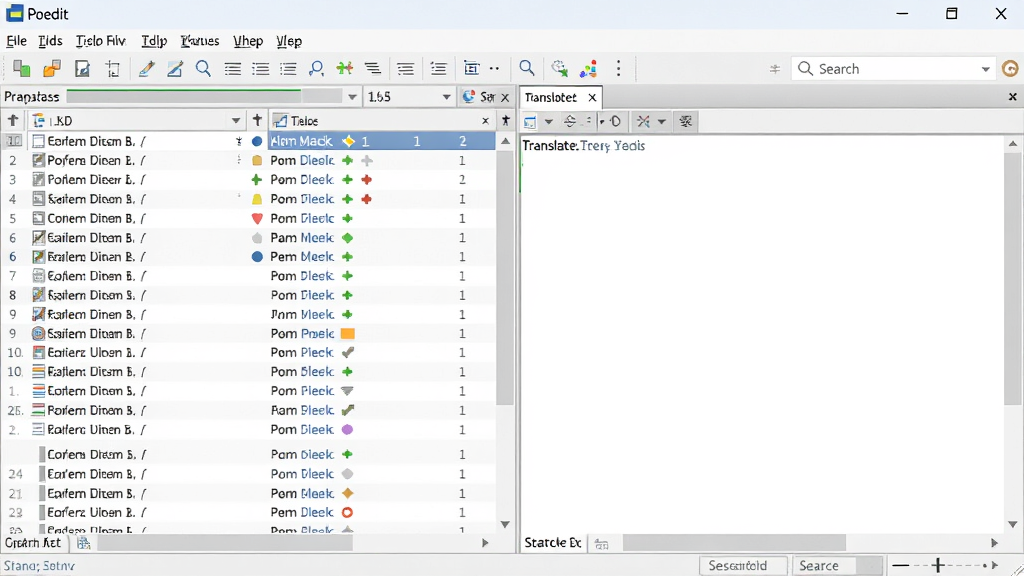Viewport: 1024px width, 576px height.
Task: Click the crossed-arrows icon in the translation toolbar
Action: [x=643, y=121]
